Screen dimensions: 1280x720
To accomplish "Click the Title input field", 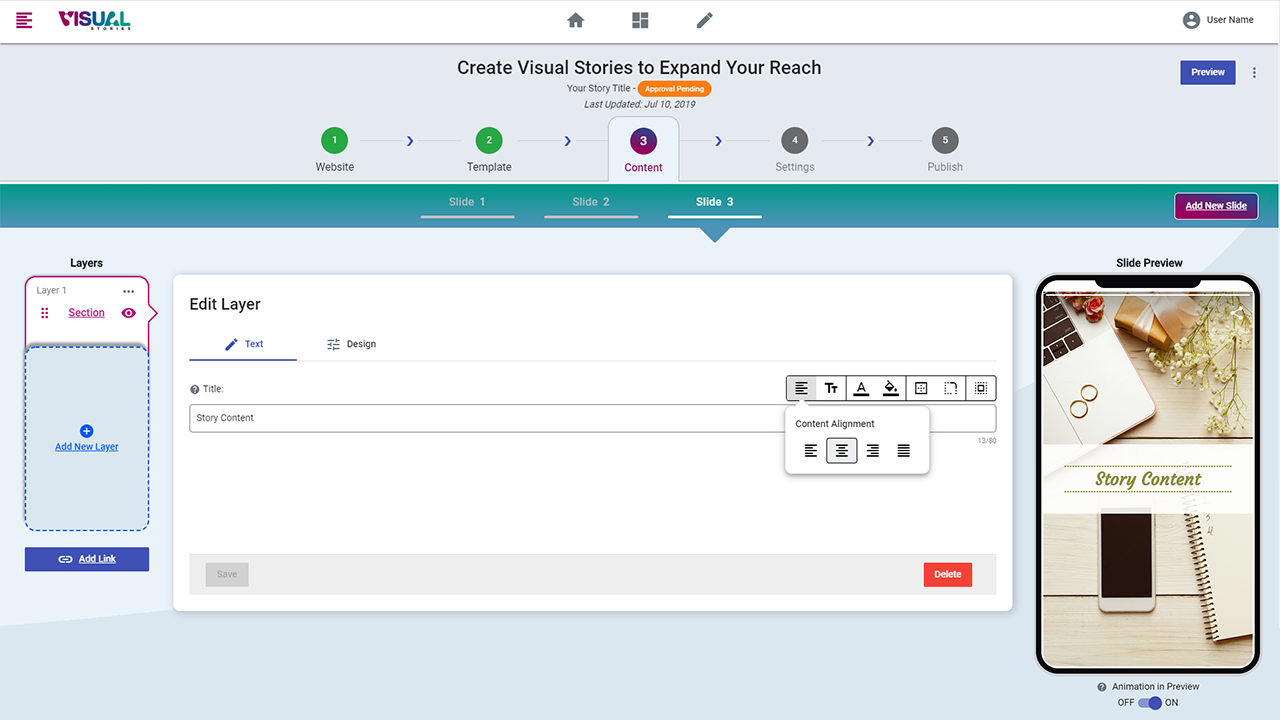I will (x=592, y=418).
